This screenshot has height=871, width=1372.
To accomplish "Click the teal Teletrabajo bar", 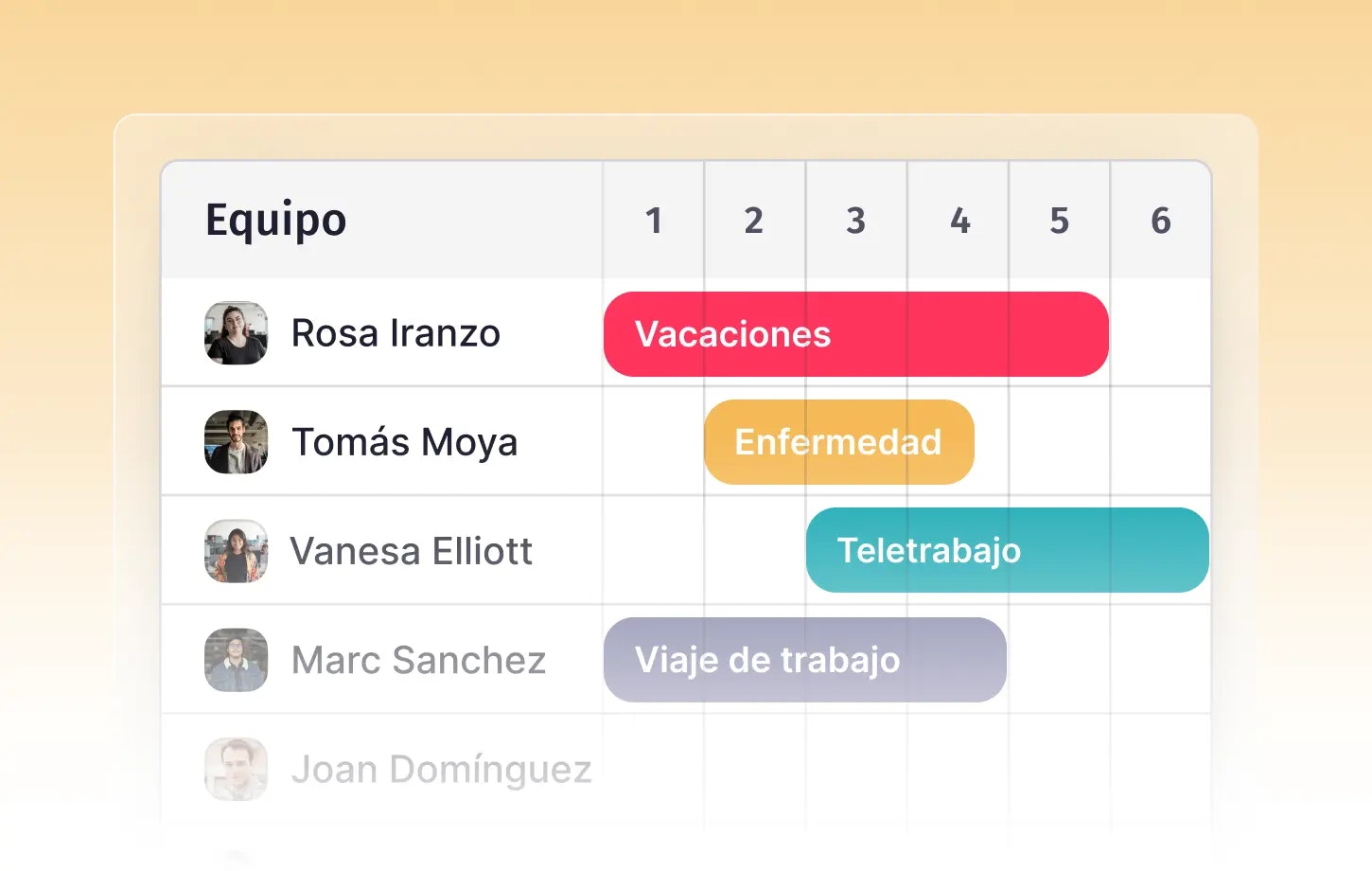I will 1007,550.
